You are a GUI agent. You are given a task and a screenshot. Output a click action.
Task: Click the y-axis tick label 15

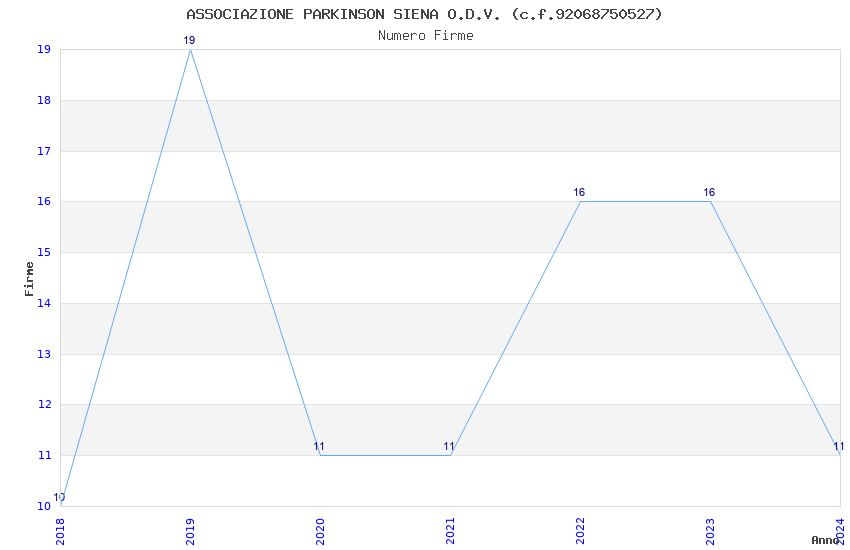pyautogui.click(x=44, y=253)
